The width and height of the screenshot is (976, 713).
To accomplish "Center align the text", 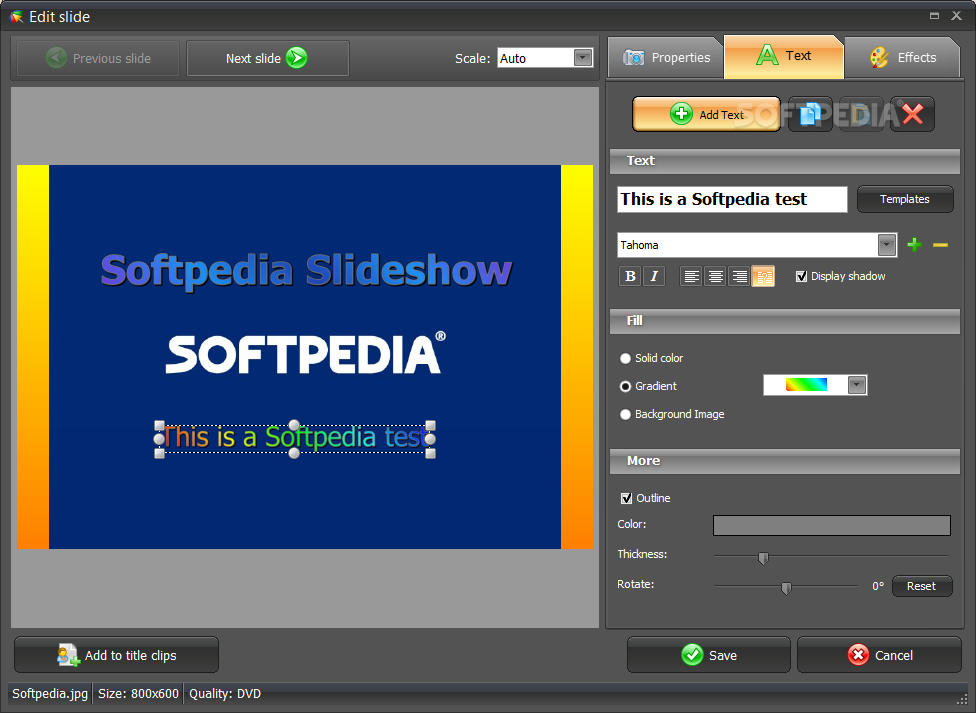I will pyautogui.click(x=715, y=276).
